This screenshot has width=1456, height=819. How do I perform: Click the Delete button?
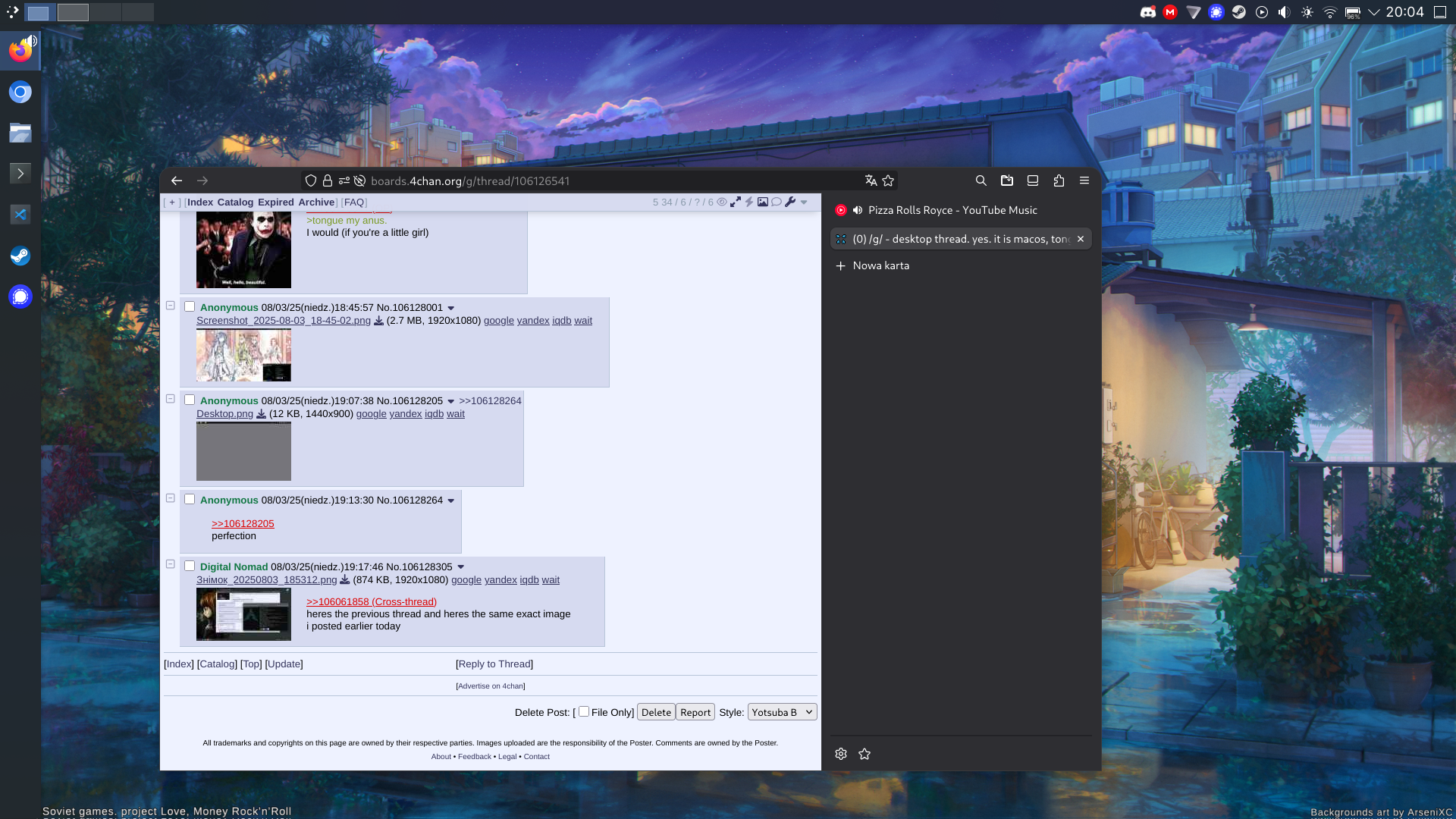(x=656, y=712)
